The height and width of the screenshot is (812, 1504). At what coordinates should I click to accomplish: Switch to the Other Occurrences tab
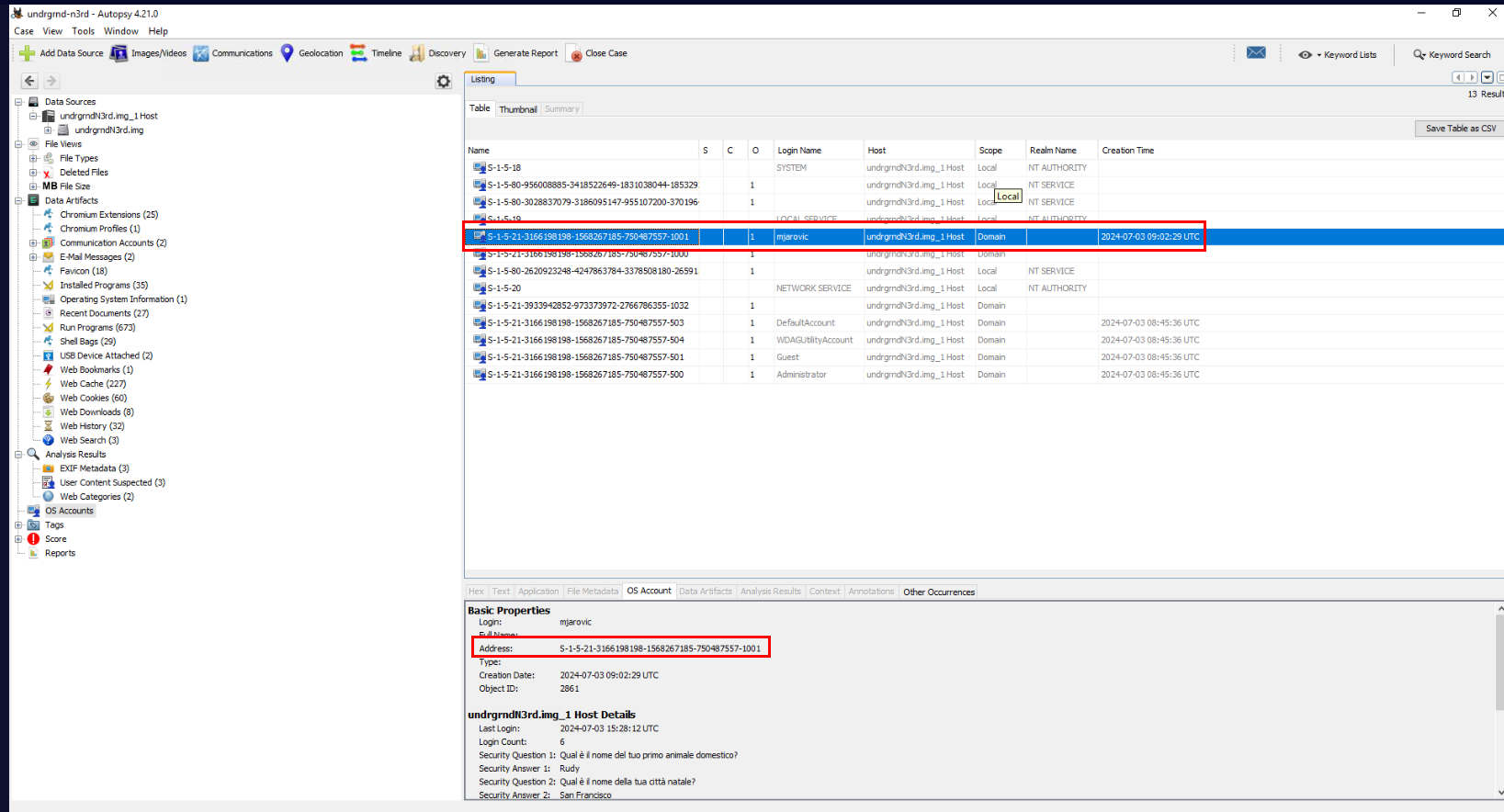click(x=939, y=592)
